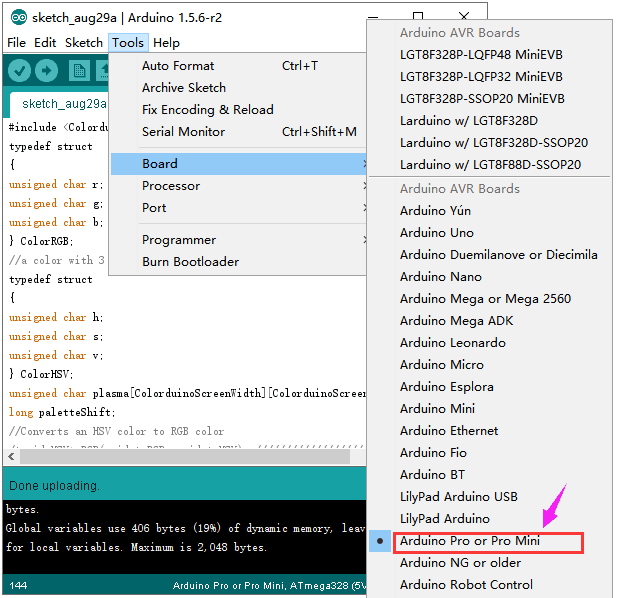Choose Archive Sketch menu entry
This screenshot has height=598, width=621.
pos(239,88)
